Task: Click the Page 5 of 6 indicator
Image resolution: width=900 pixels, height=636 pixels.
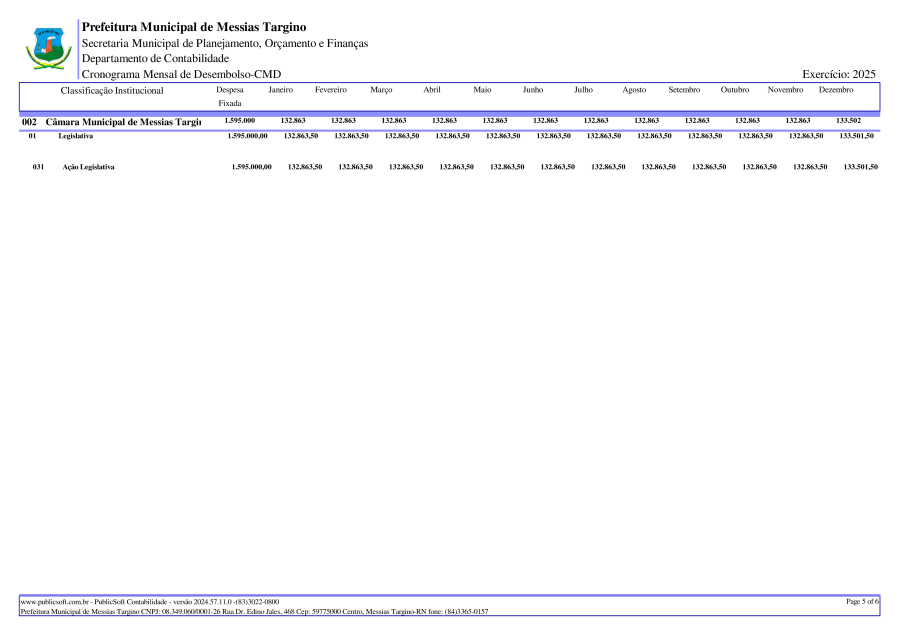Action: (x=862, y=601)
